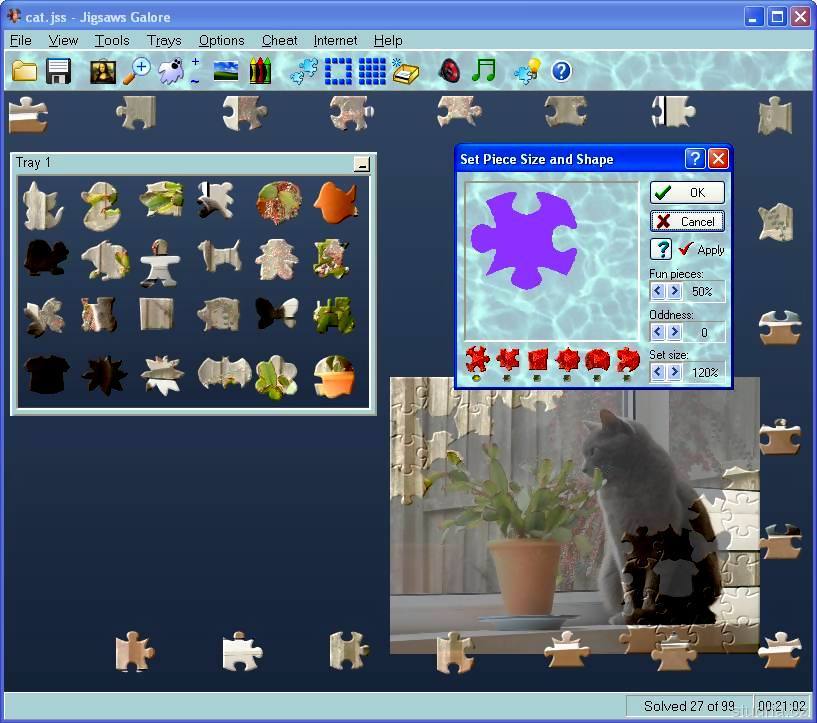Click the floppy disk save icon
The image size is (817, 723).
coord(59,71)
